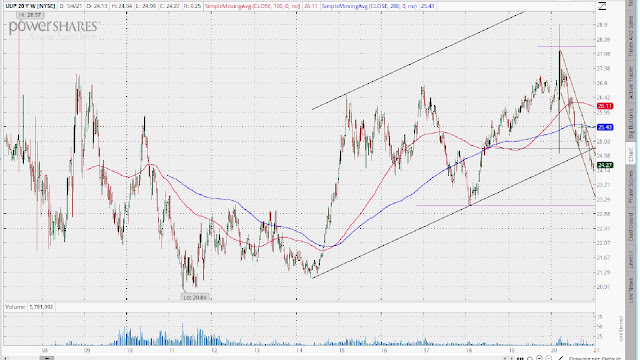Image resolution: width=640 pixels, height=360 pixels.
Task: Click the D: 1/4/21 date field
Action: point(70,6)
